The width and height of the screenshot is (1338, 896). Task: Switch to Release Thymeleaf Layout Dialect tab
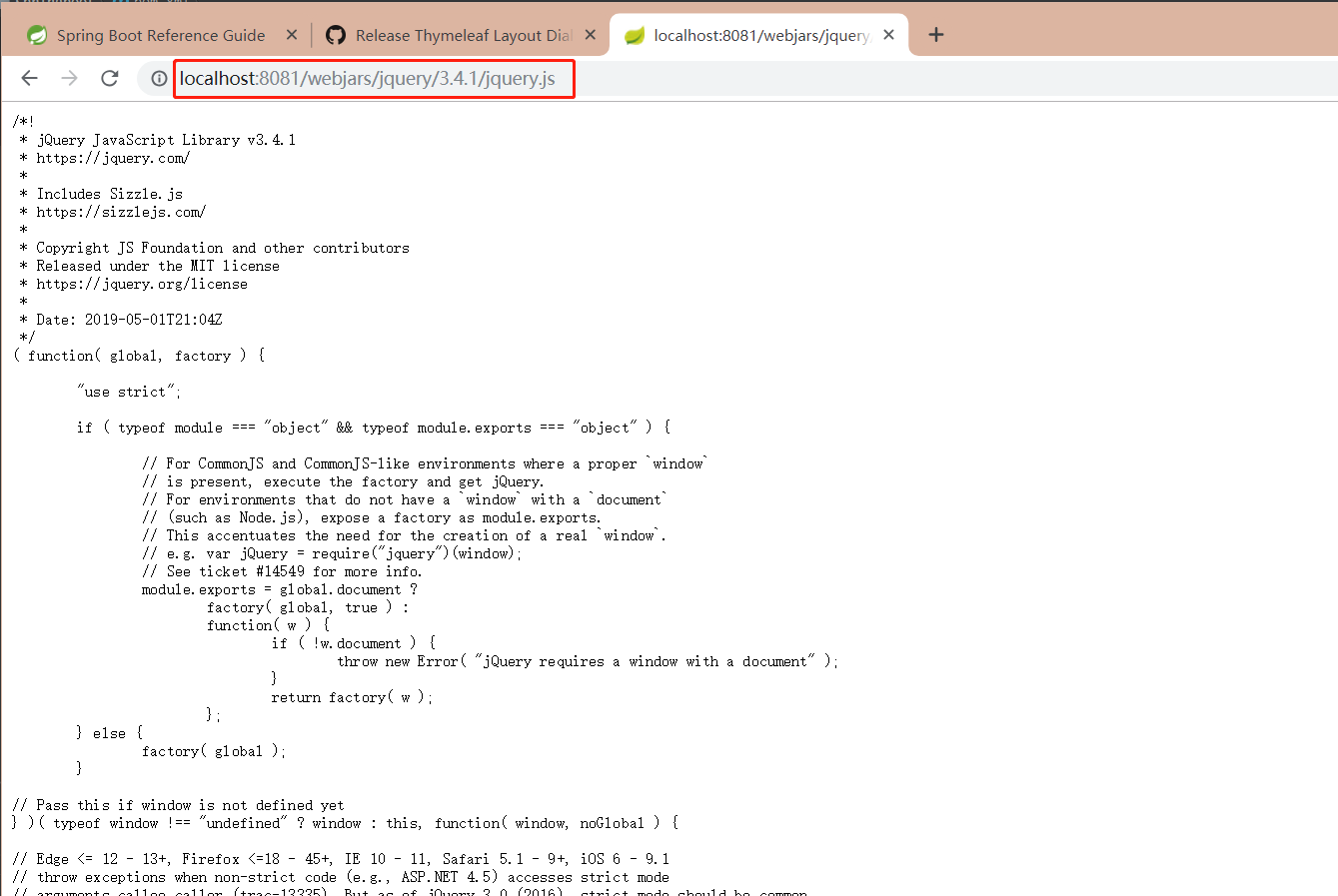coord(462,35)
